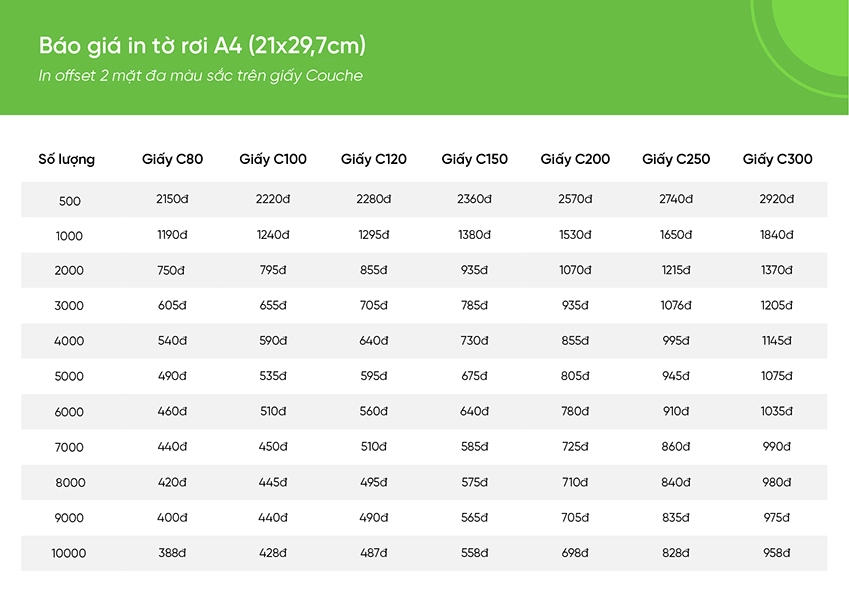Click the 1076đ price cell
Screen dimensions: 849x600
(x=676, y=306)
